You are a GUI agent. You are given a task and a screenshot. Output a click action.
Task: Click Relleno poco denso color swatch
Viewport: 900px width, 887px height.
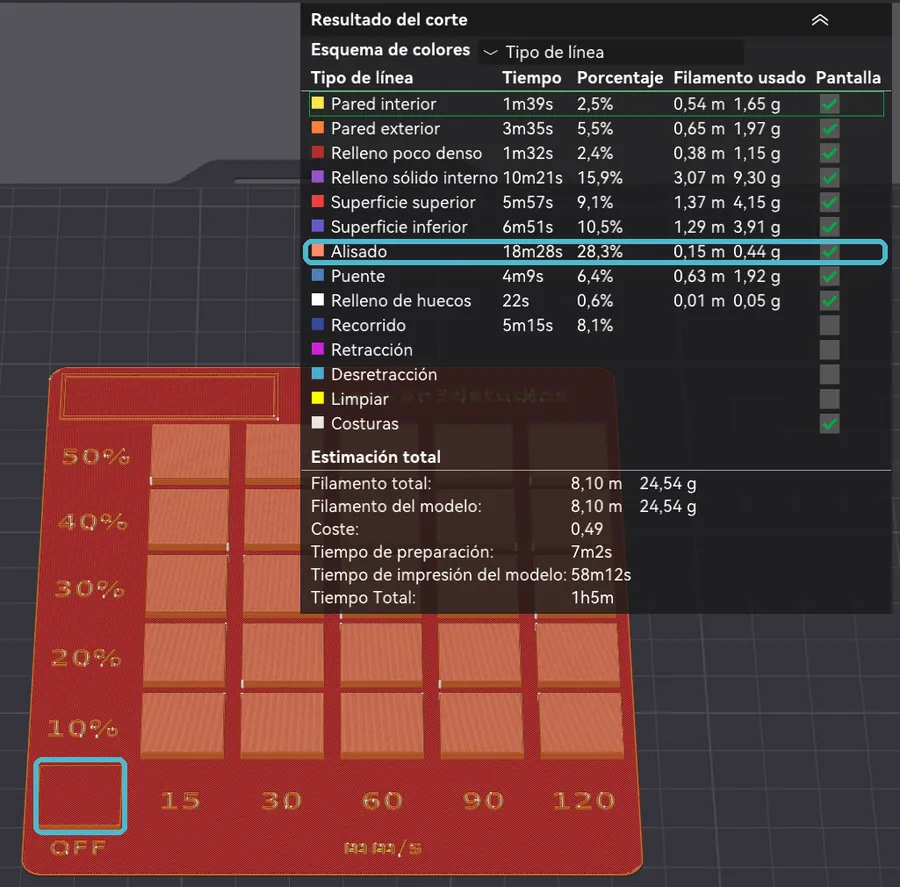pos(317,152)
